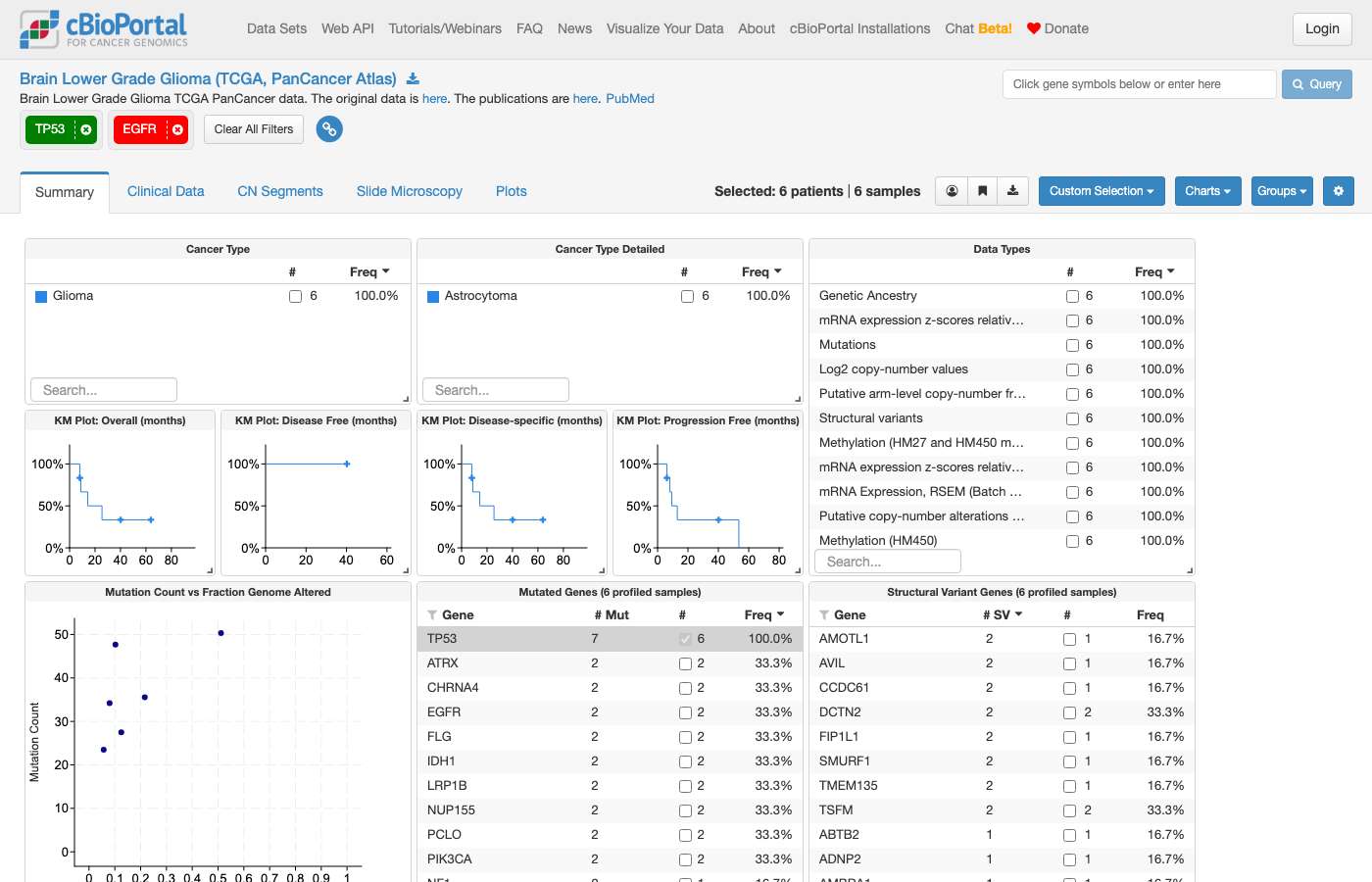
Task: Open Data Sets in top navigation
Action: point(276,28)
